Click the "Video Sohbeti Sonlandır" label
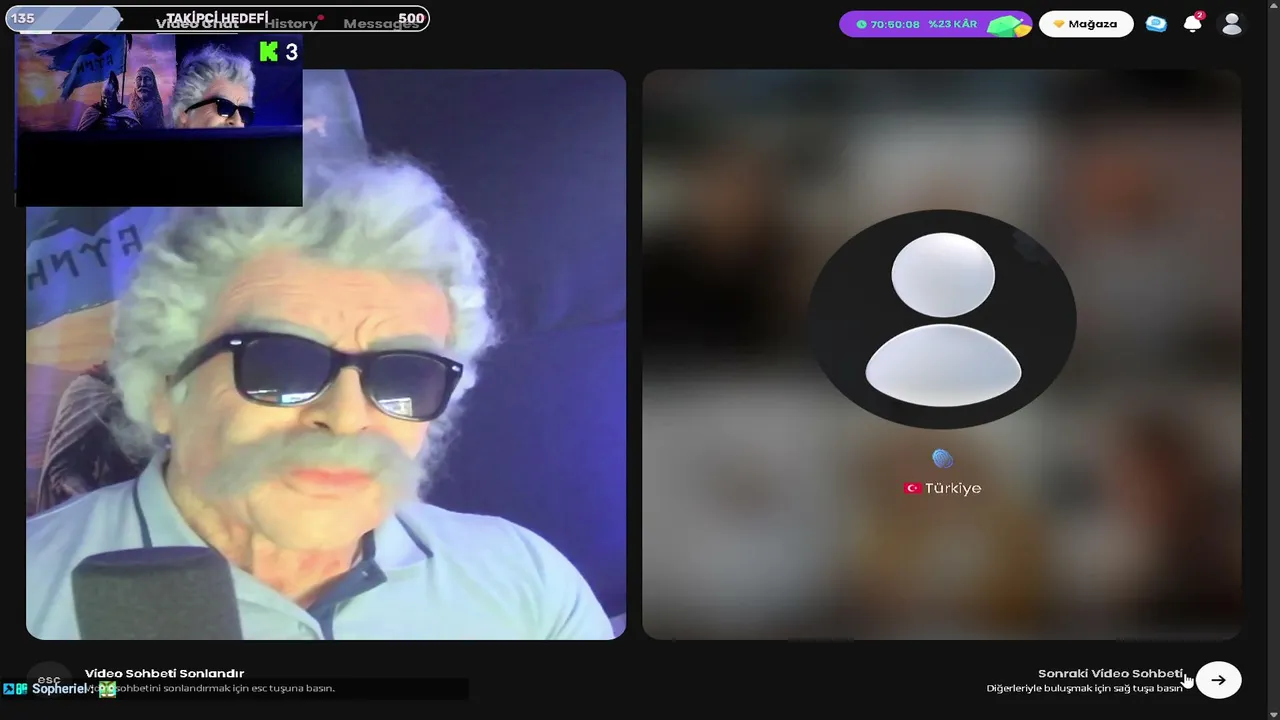Viewport: 1280px width, 720px height. pos(164,673)
